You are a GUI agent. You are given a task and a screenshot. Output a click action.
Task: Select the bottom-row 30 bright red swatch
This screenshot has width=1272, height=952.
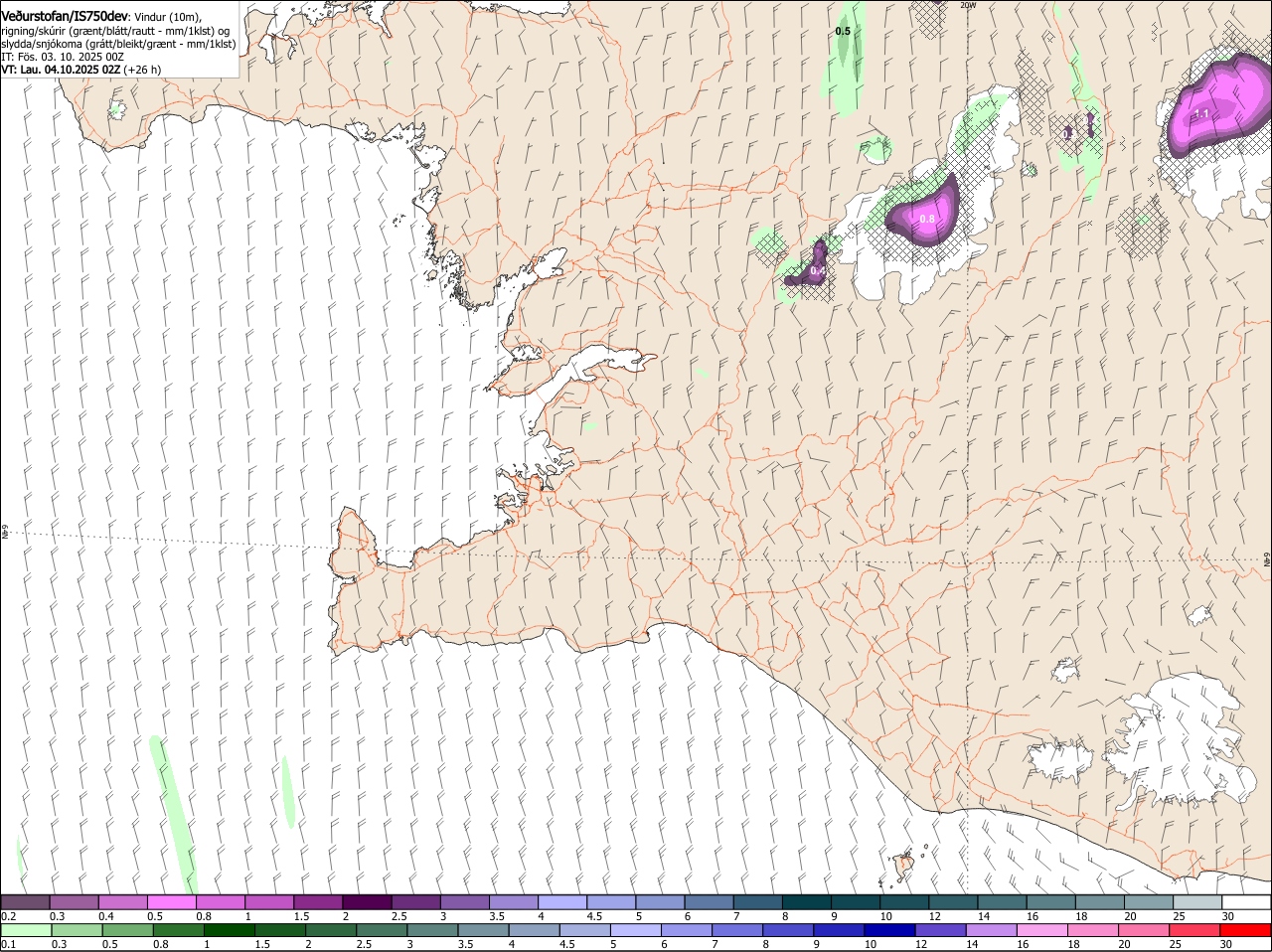coord(1245,930)
